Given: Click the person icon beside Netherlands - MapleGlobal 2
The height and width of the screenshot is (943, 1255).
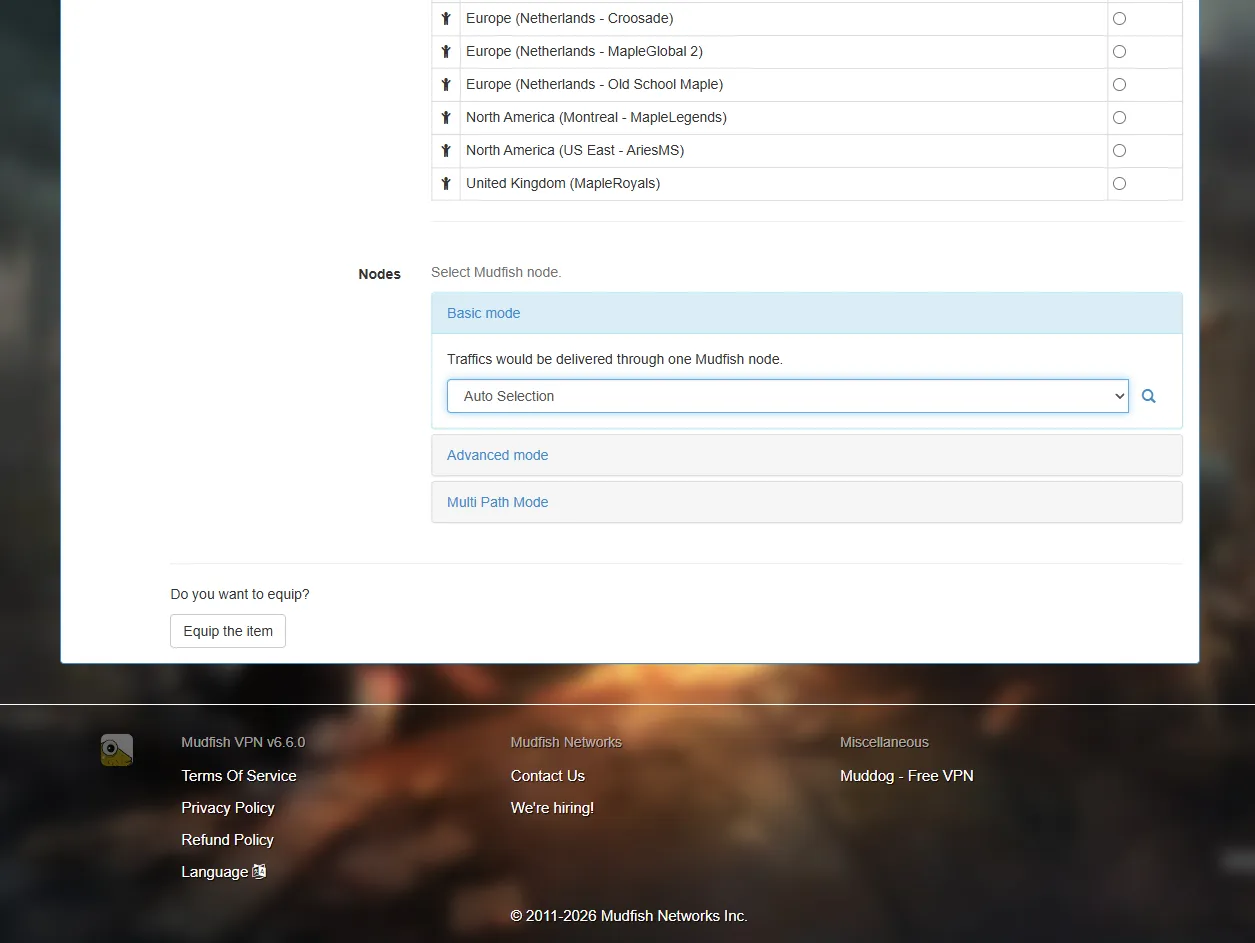Looking at the screenshot, I should (x=446, y=51).
